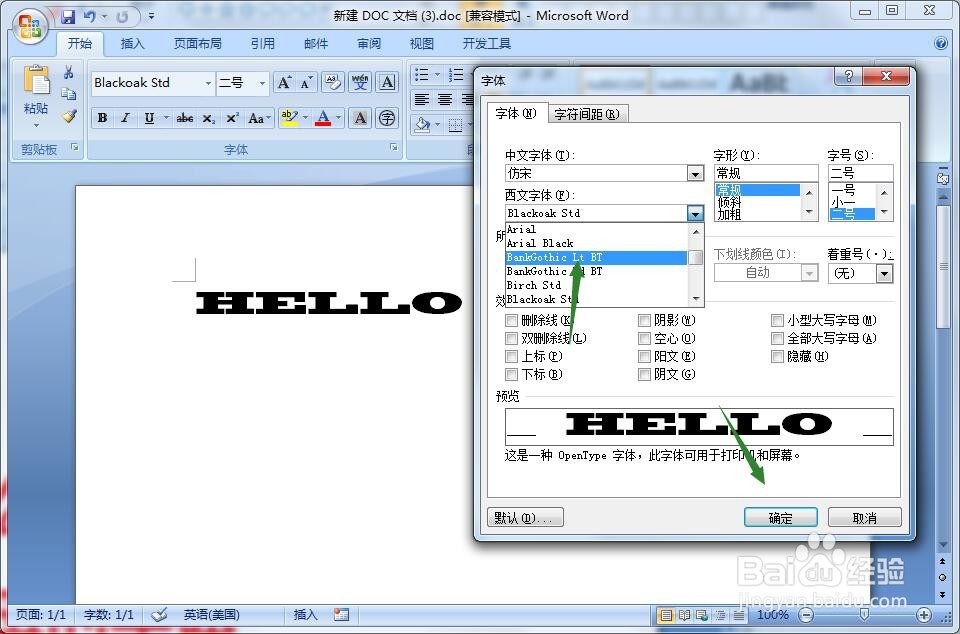Undo last action in quick access toolbar
This screenshot has height=634, width=960.
click(x=90, y=17)
